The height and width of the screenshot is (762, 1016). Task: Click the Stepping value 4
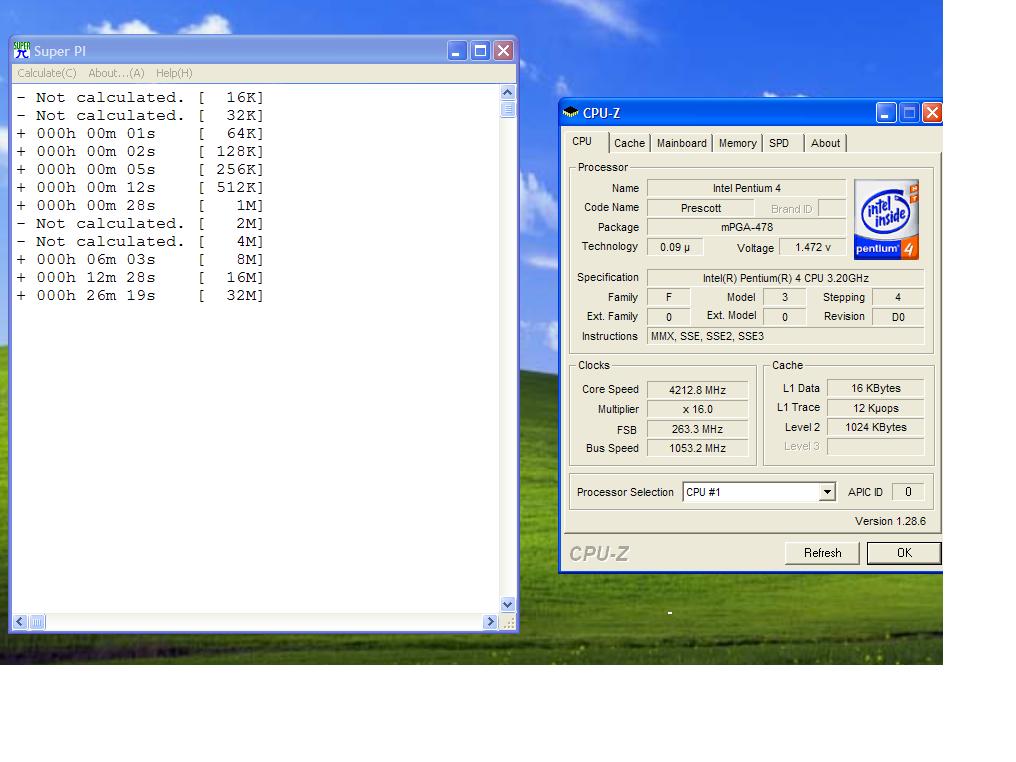pos(898,297)
